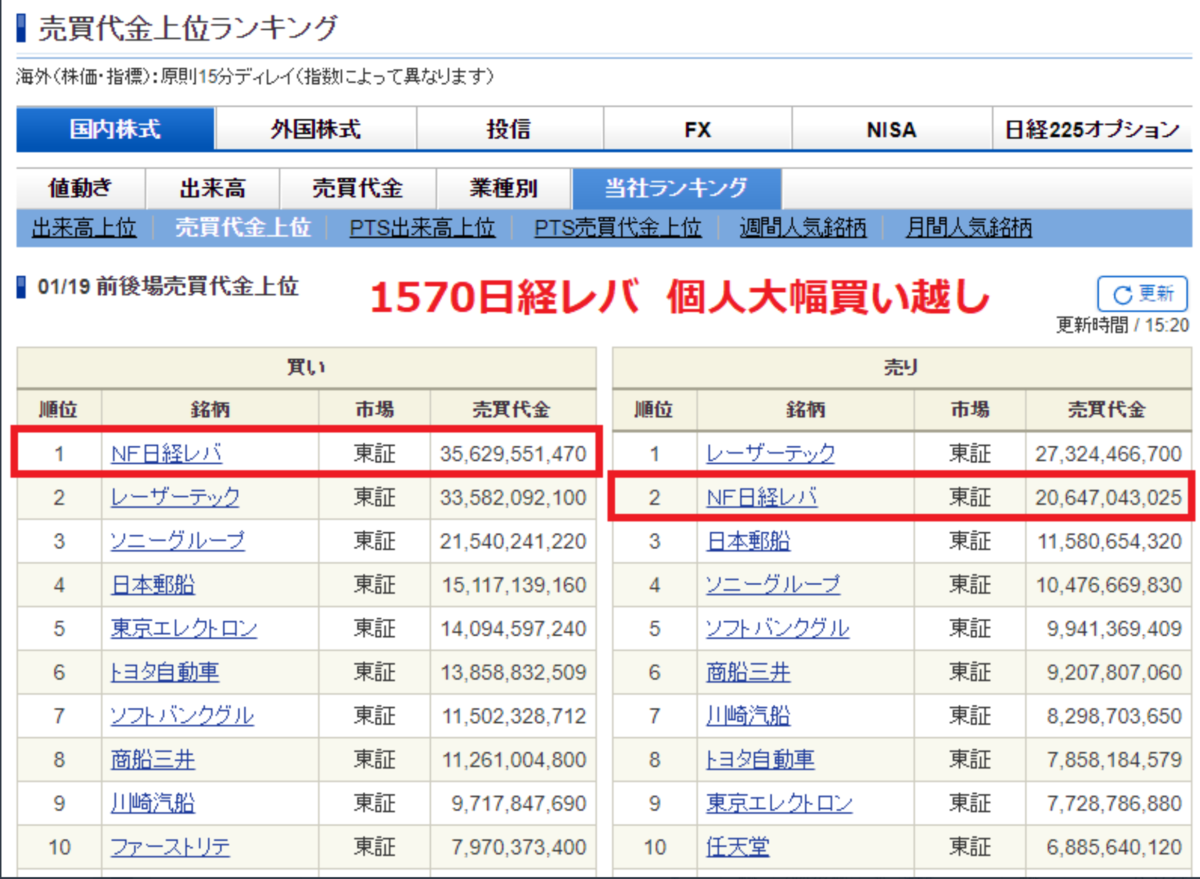
Task: Click the value 20,647,043,025
Action: [1109, 497]
